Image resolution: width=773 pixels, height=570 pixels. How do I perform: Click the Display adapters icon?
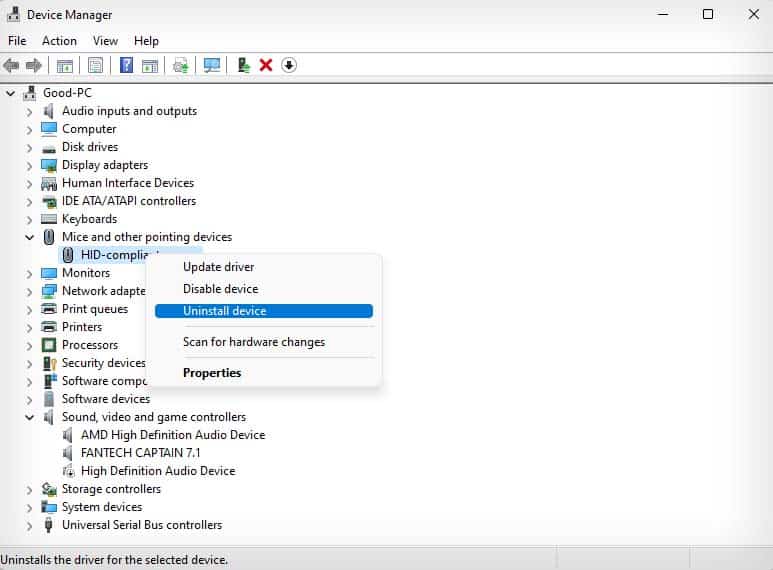(49, 165)
